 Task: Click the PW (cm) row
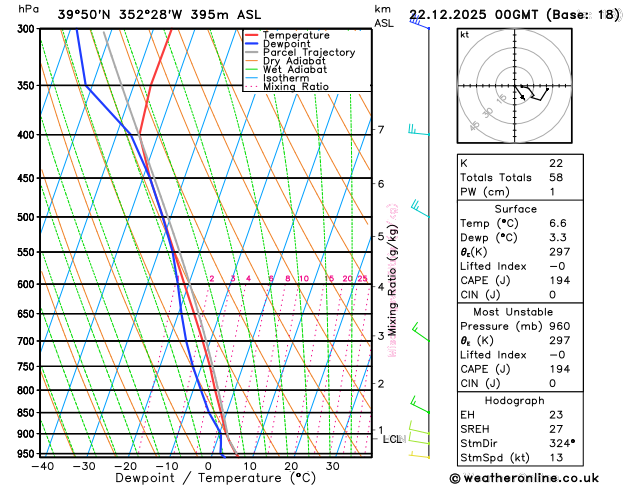click(x=520, y=192)
